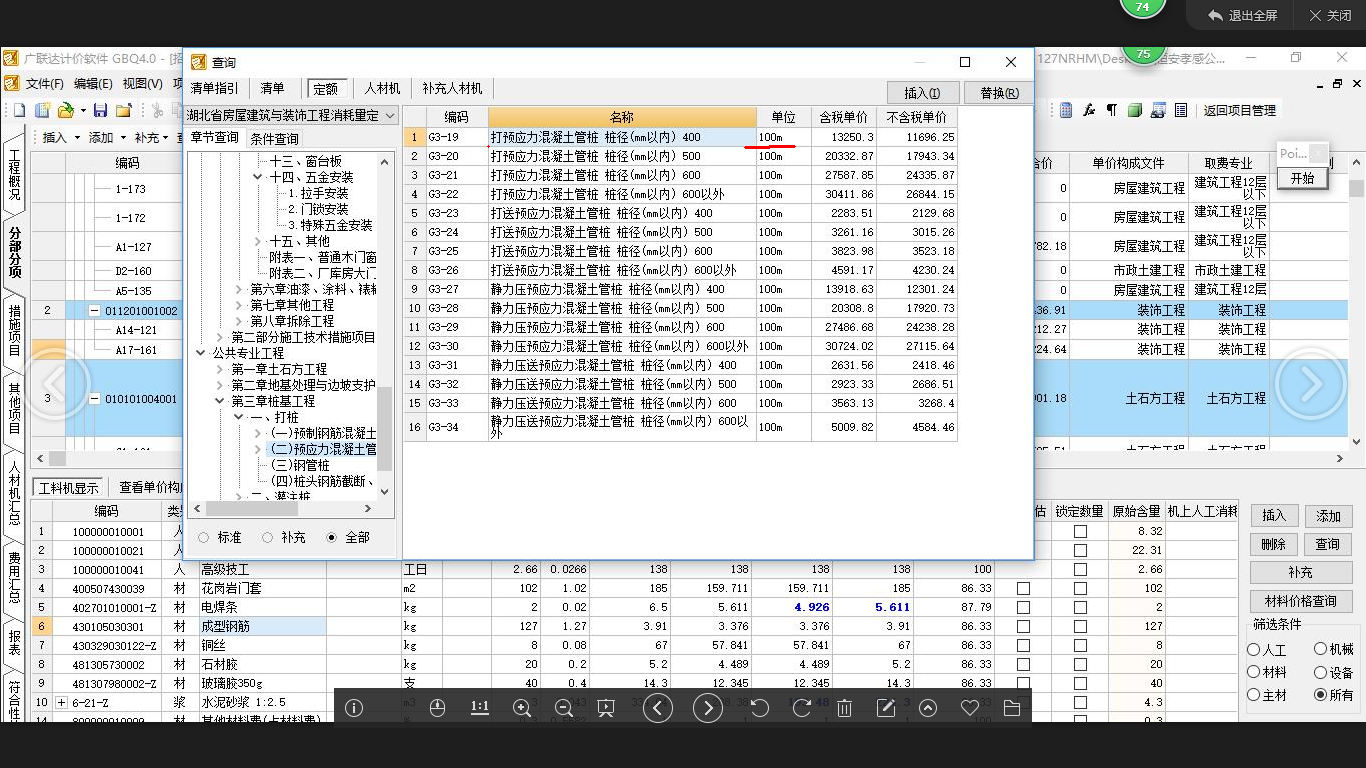Screen dimensions: 1366x768
Task: Click the heart favorite icon
Action: pyautogui.click(x=969, y=708)
